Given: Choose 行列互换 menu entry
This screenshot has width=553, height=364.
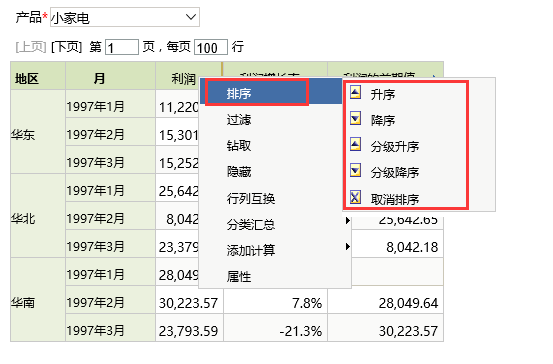Looking at the screenshot, I should tap(251, 198).
